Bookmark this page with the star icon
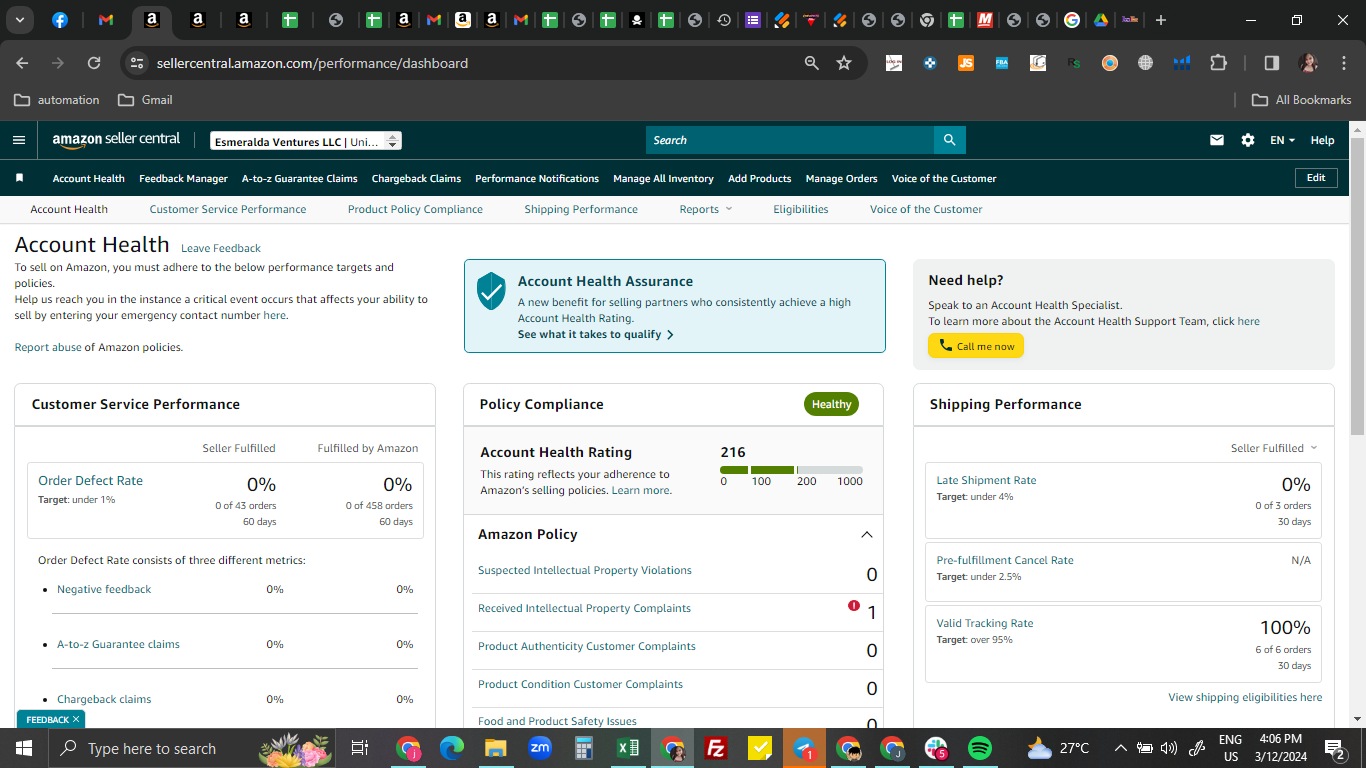The image size is (1366, 768). coord(844,63)
